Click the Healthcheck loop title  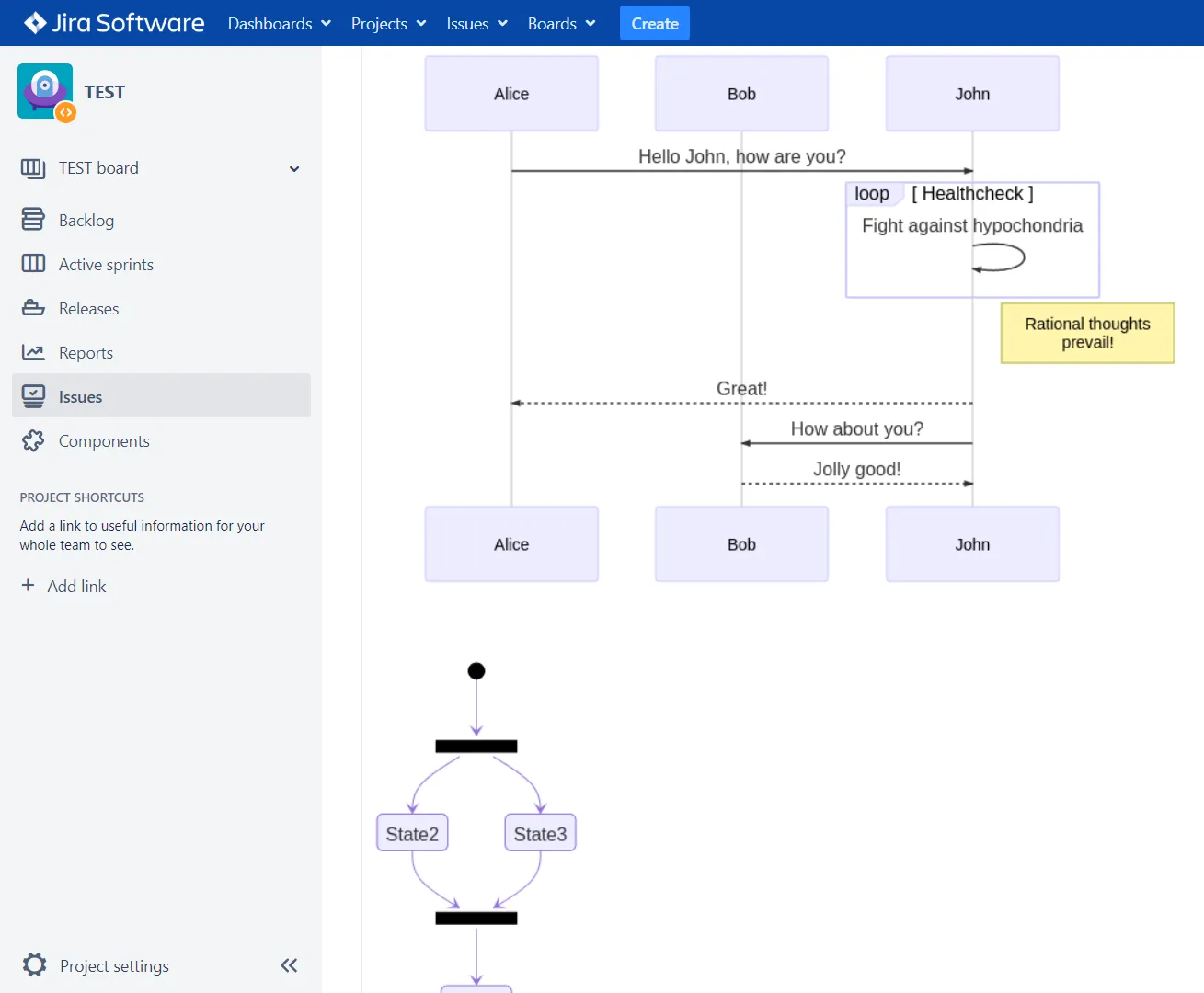[x=972, y=193]
